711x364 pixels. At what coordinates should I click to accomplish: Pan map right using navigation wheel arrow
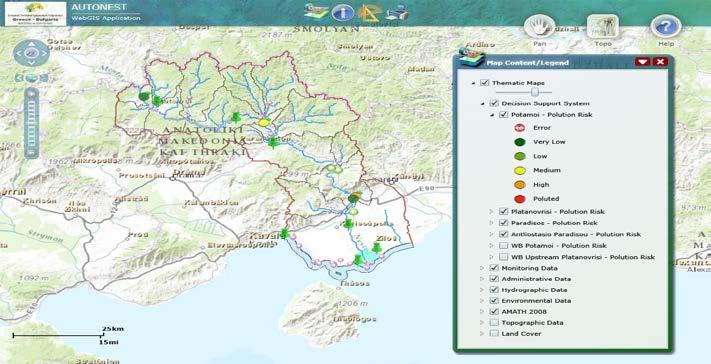pos(44,53)
